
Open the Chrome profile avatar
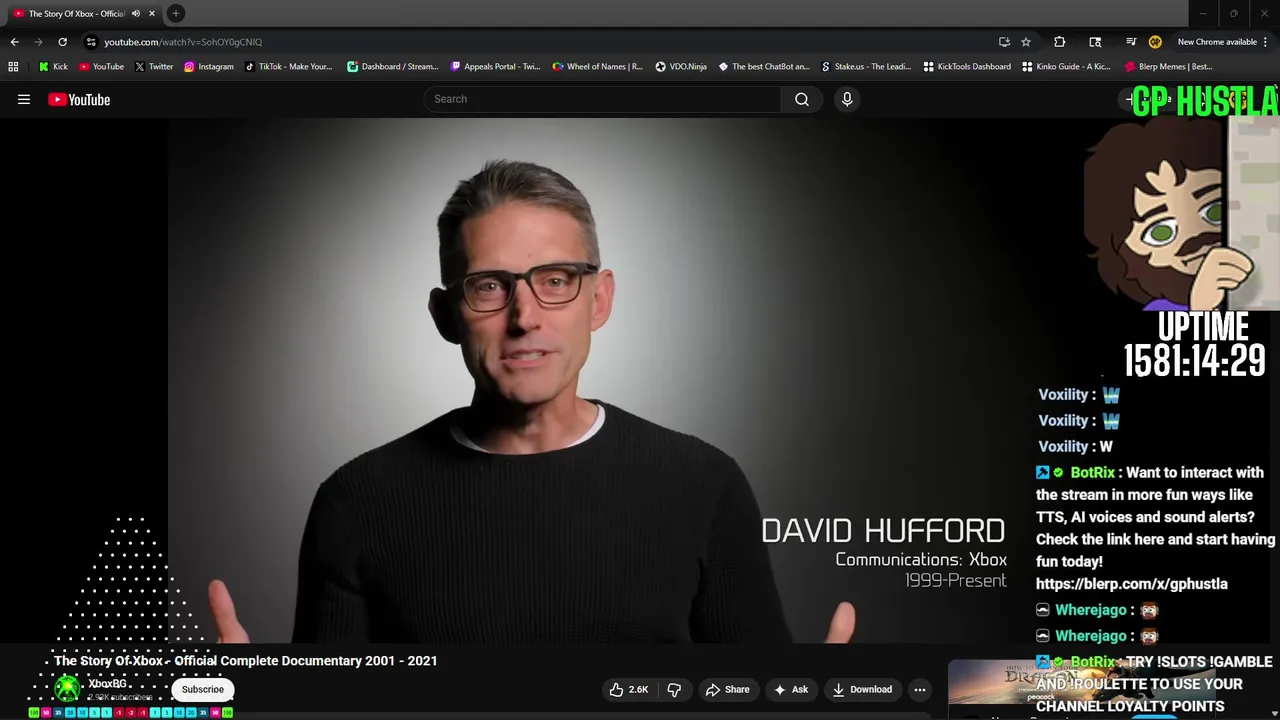pos(1155,42)
